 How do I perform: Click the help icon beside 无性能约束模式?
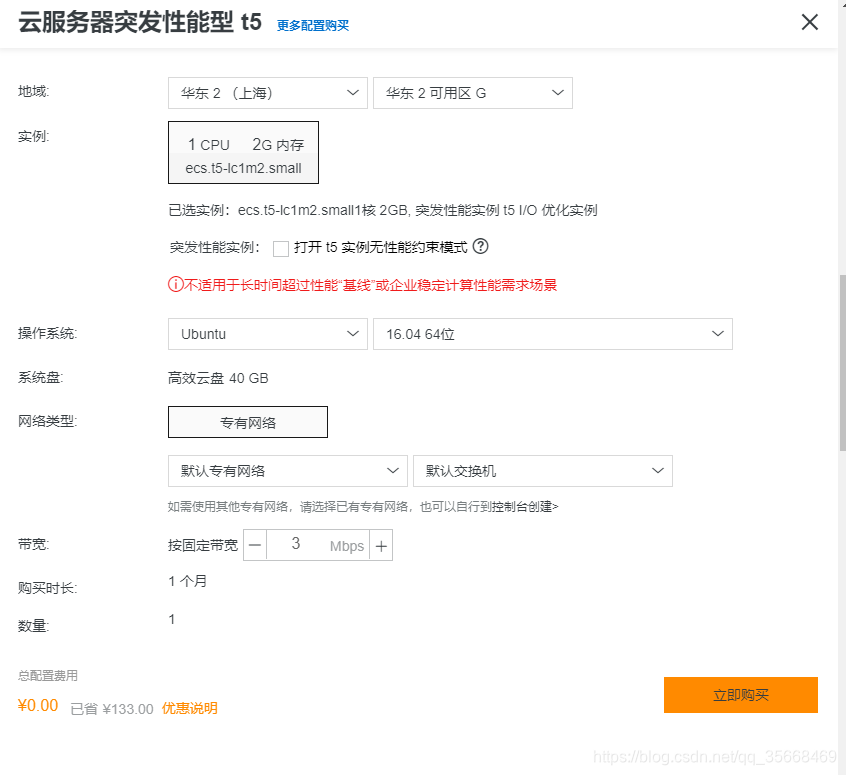click(480, 246)
